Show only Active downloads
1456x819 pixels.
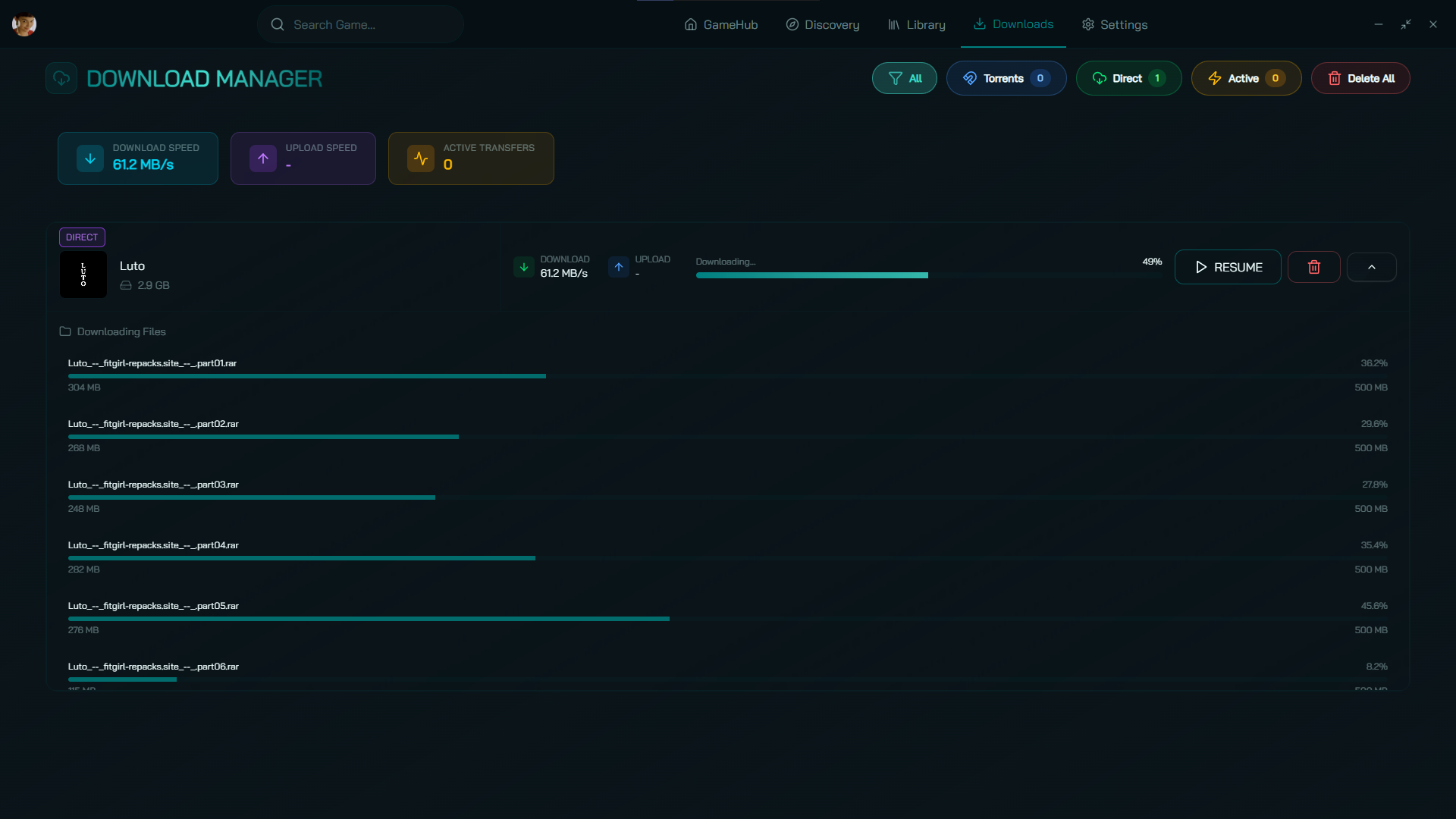(x=1246, y=78)
